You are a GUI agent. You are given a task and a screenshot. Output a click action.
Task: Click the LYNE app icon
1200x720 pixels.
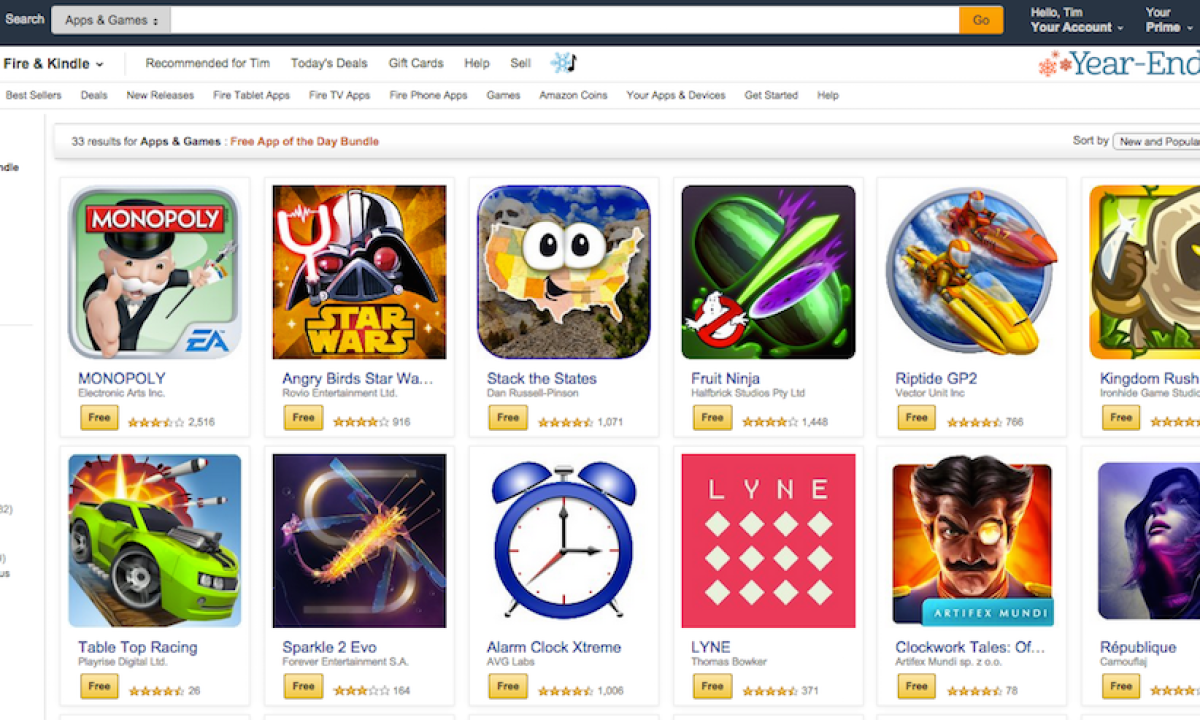768,541
